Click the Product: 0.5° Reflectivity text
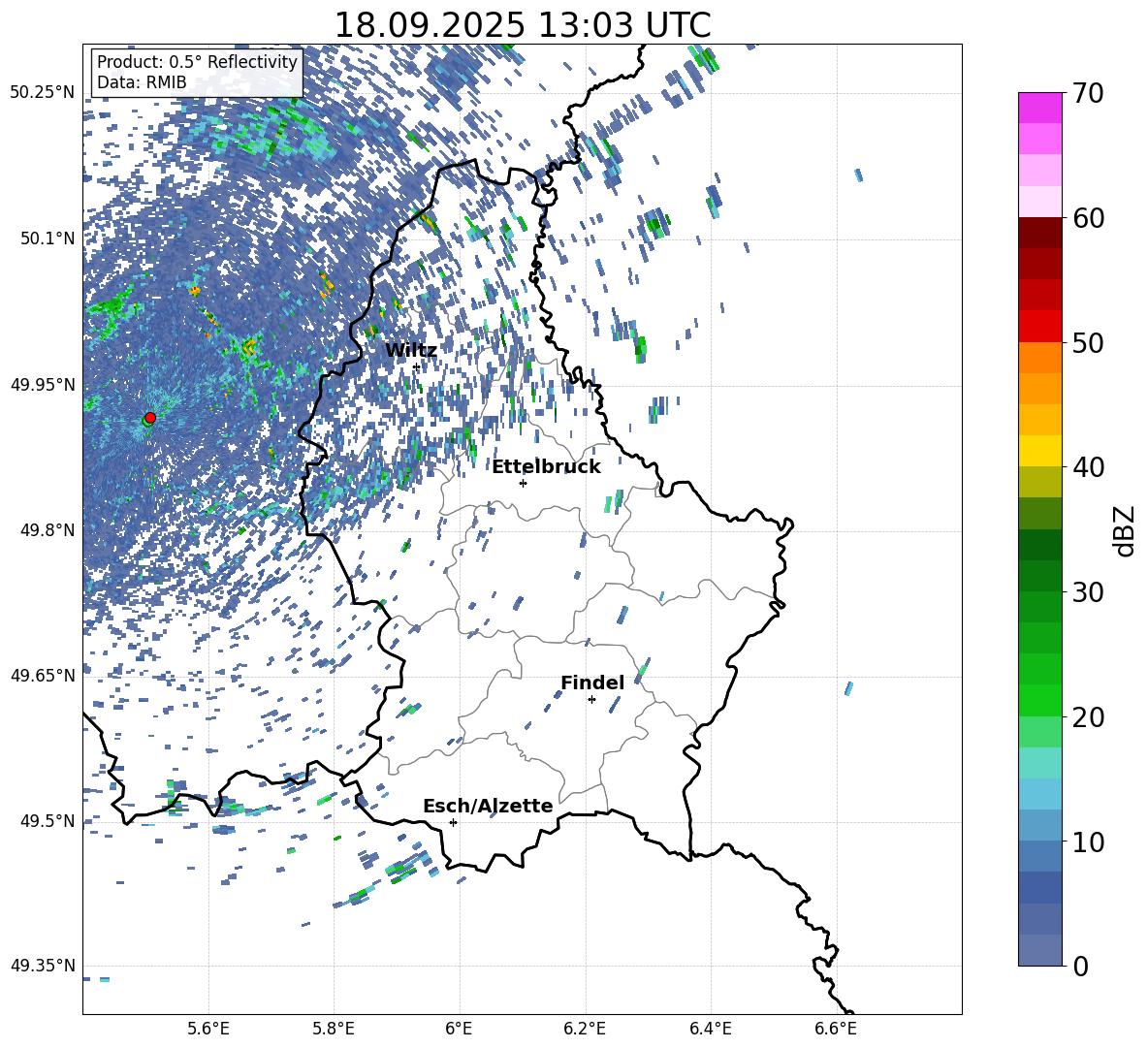The height and width of the screenshot is (1048, 1148). pyautogui.click(x=197, y=62)
